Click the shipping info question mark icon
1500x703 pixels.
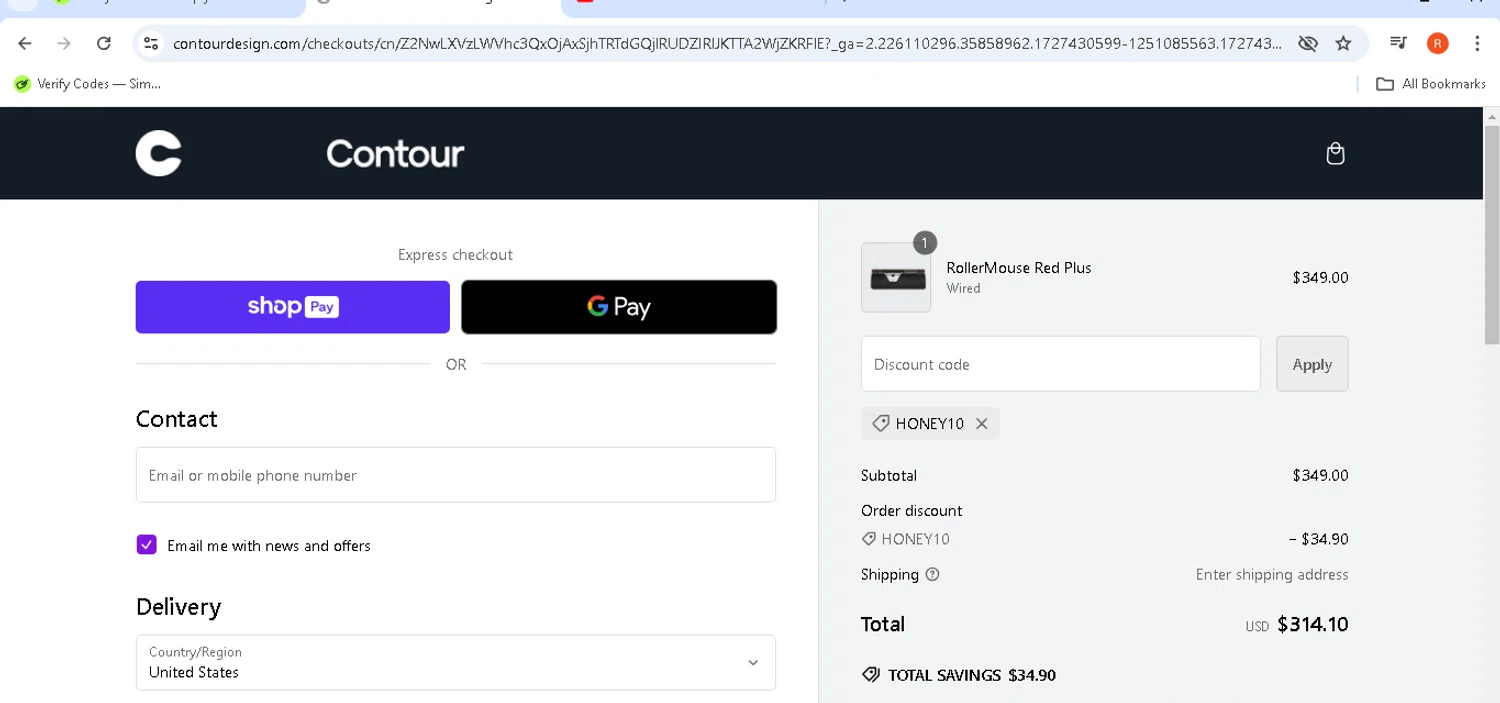933,575
